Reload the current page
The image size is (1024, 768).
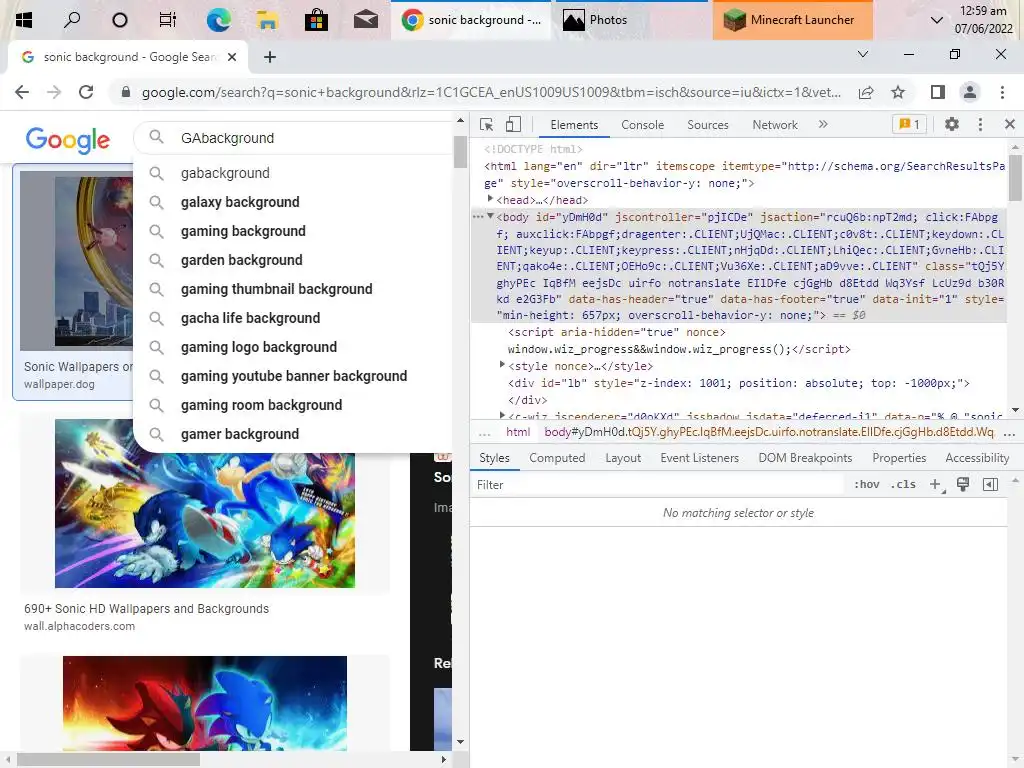click(86, 92)
